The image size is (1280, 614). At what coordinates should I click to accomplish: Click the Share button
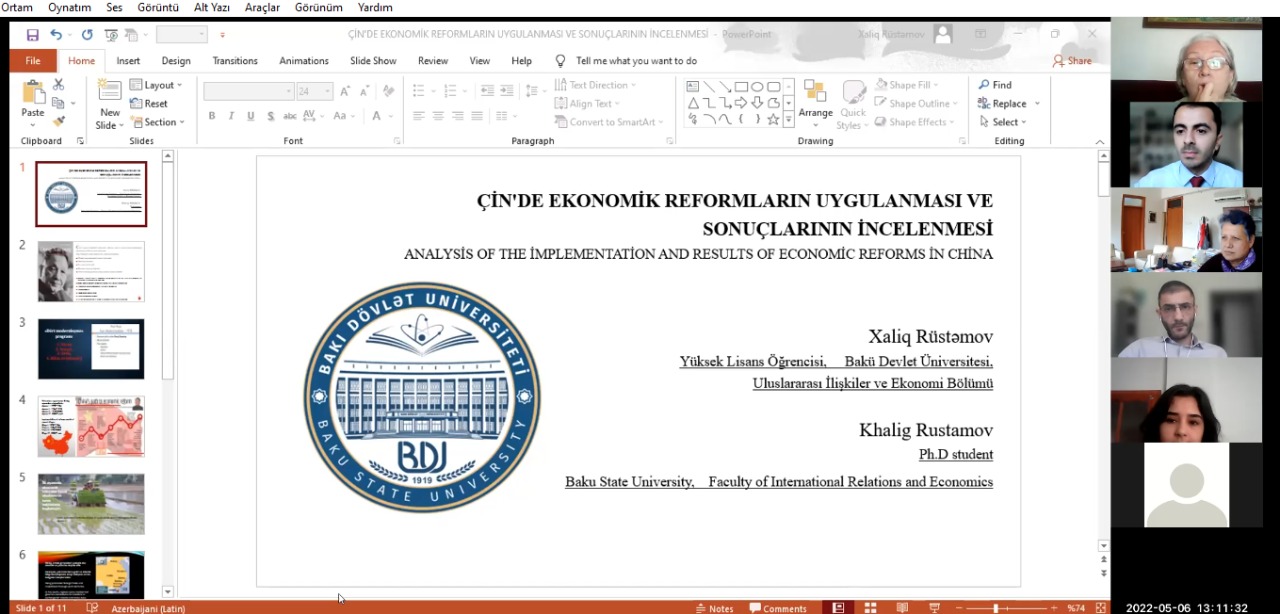tap(1072, 61)
